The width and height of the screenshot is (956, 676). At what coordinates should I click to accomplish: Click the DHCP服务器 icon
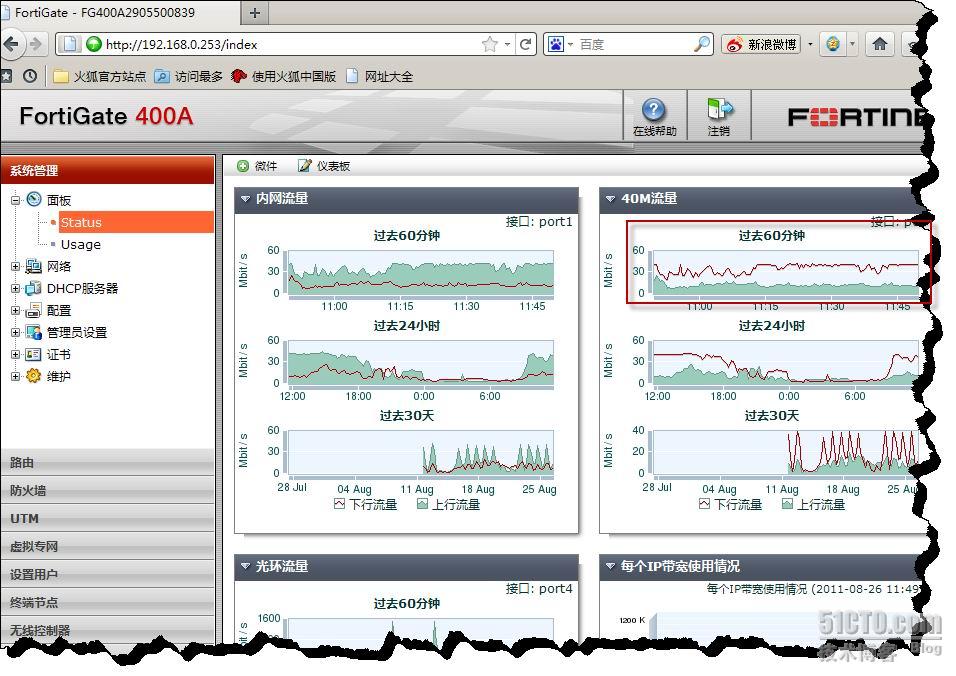33,288
